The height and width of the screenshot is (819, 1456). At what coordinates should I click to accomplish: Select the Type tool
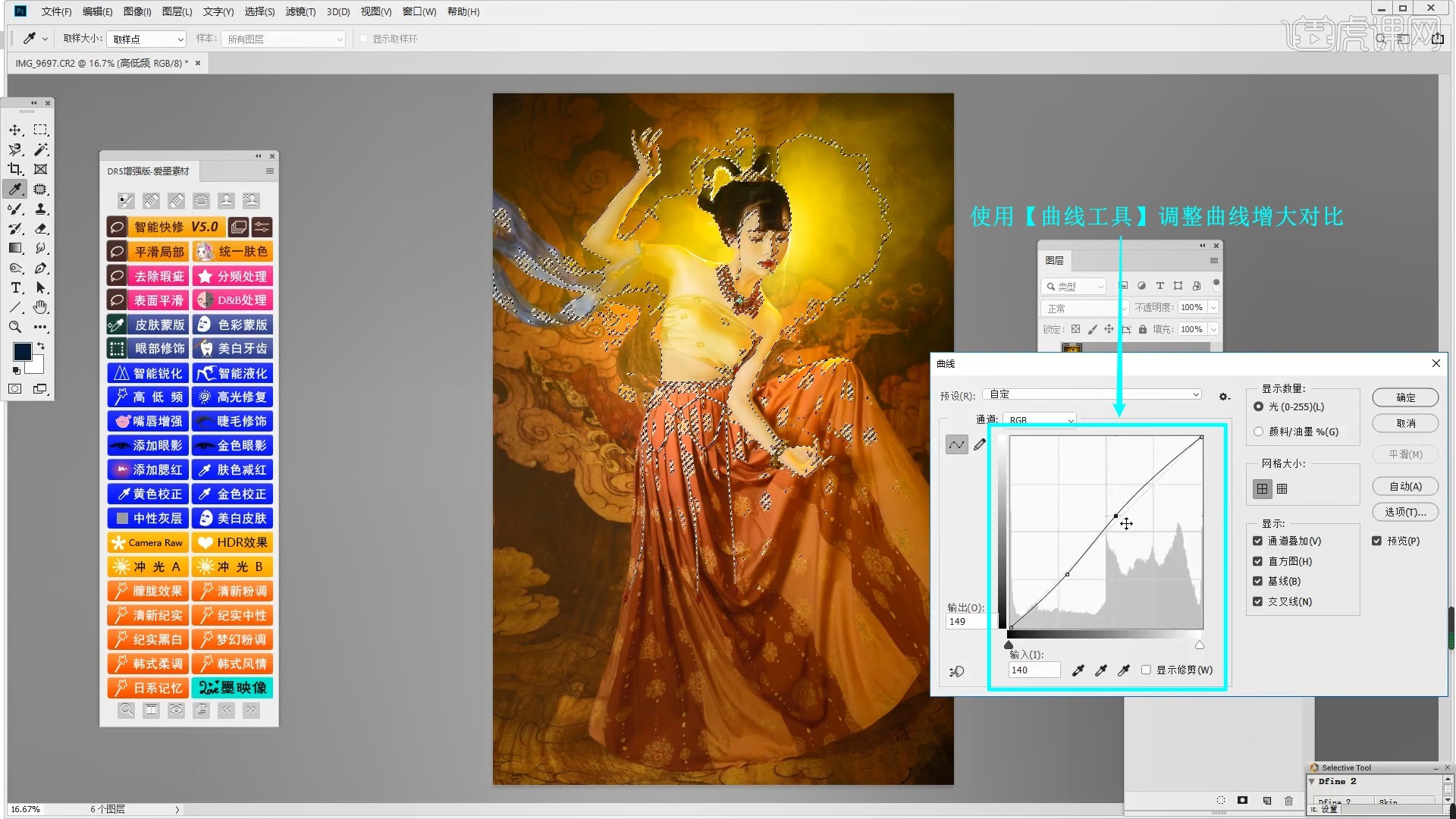point(15,287)
